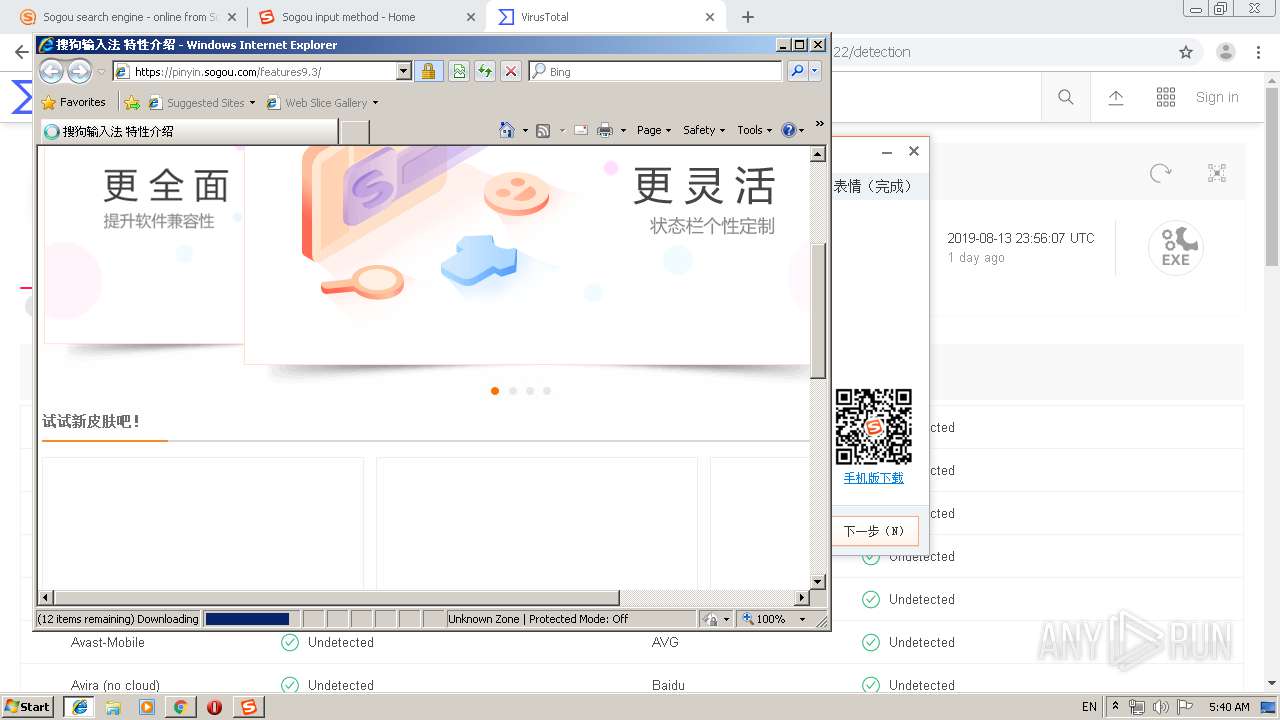Select the third carousel dot
This screenshot has width=1280, height=720.
[x=530, y=391]
